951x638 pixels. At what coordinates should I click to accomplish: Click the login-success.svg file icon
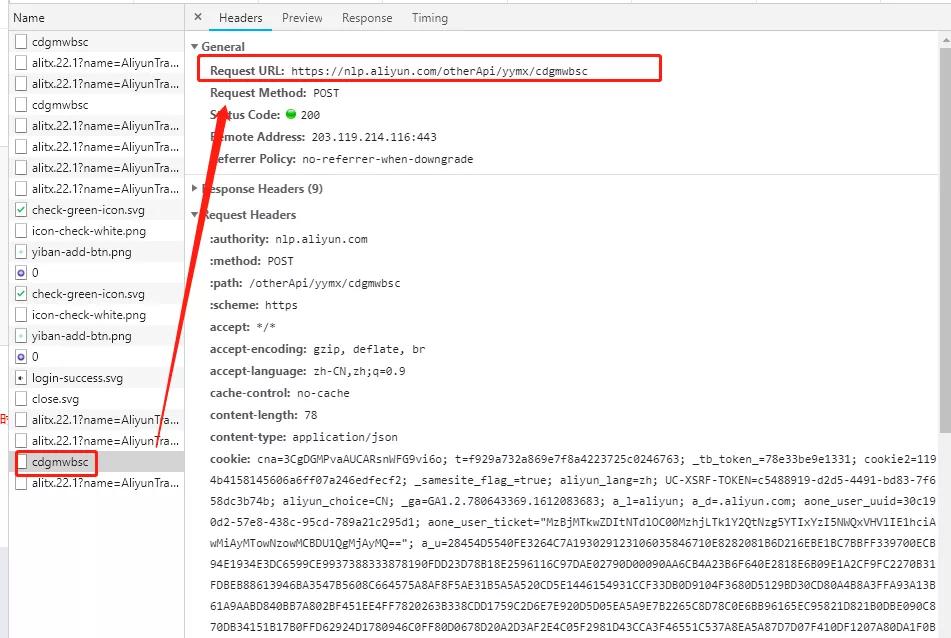[x=21, y=378]
